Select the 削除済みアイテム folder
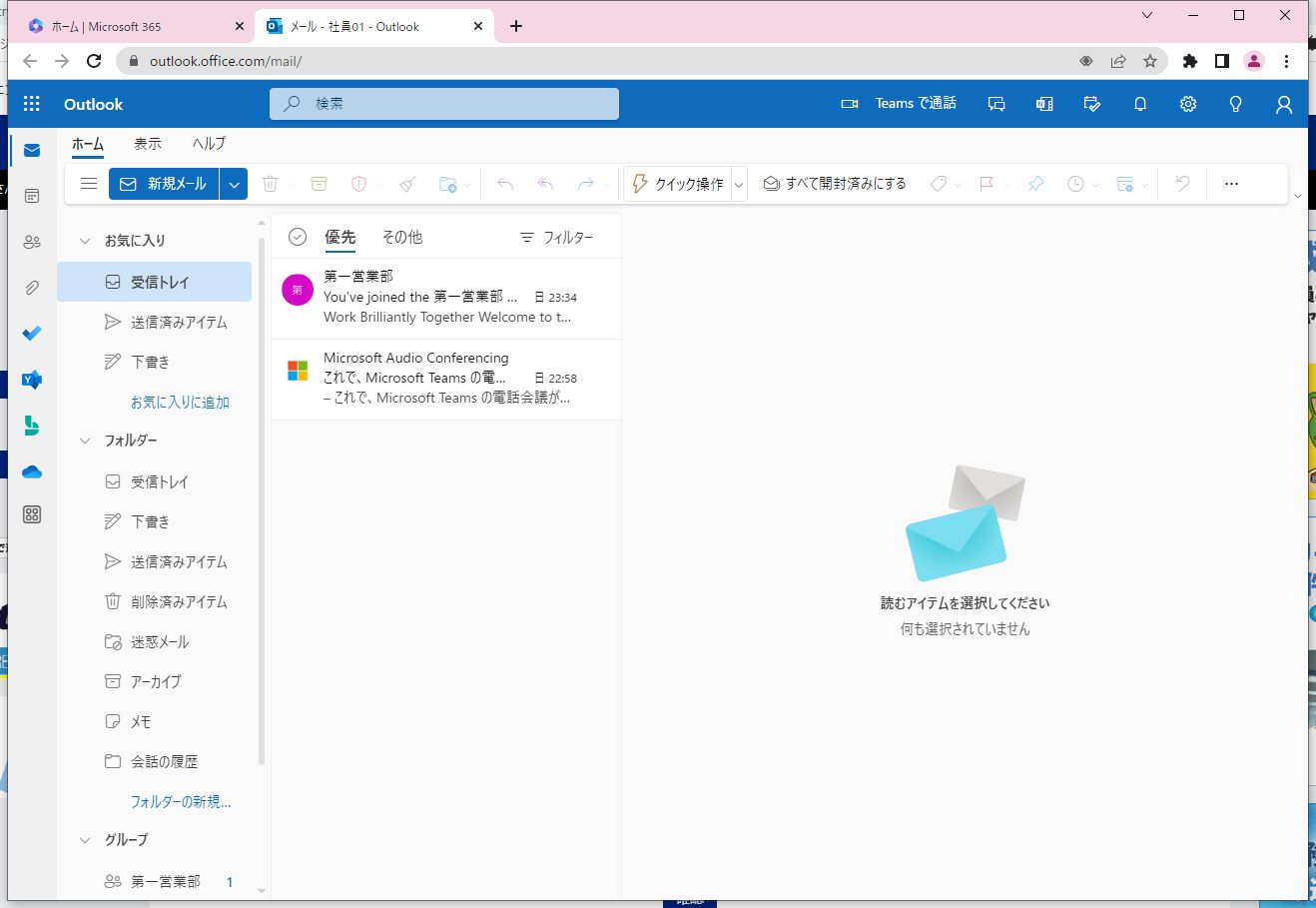1316x908 pixels. [x=154, y=601]
